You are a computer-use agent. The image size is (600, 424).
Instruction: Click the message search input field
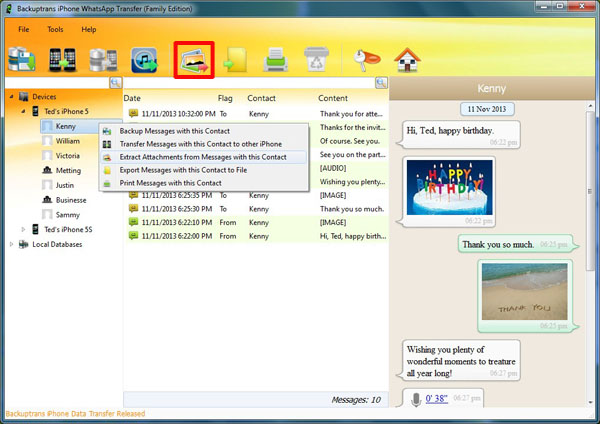(x=249, y=82)
